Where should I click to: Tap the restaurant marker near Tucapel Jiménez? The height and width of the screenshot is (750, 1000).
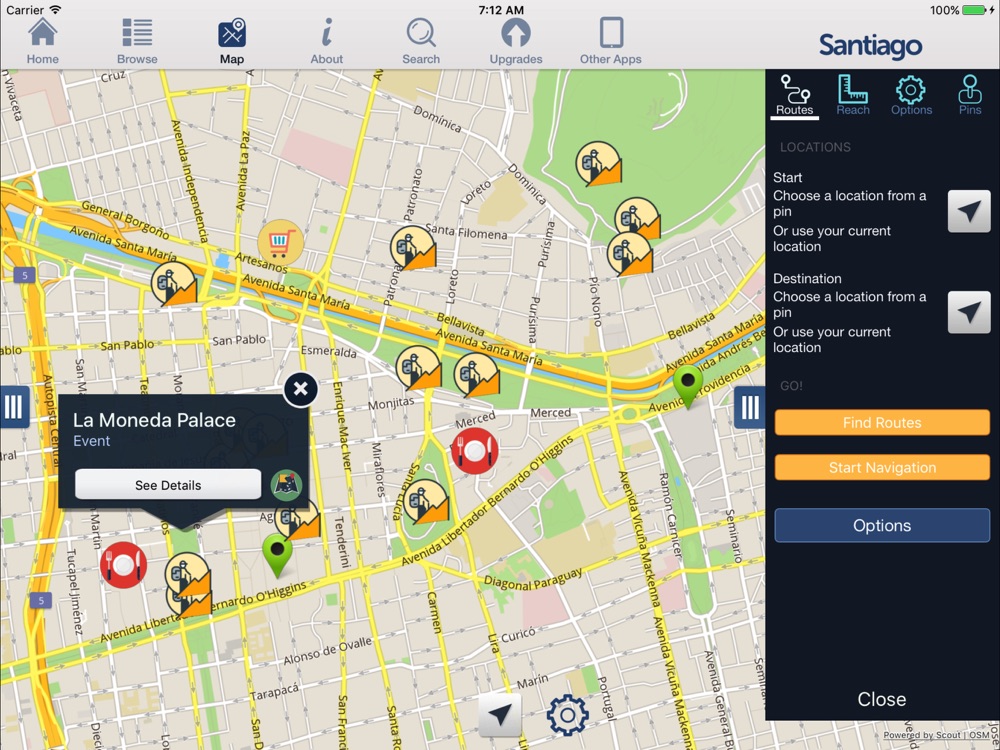coord(124,565)
